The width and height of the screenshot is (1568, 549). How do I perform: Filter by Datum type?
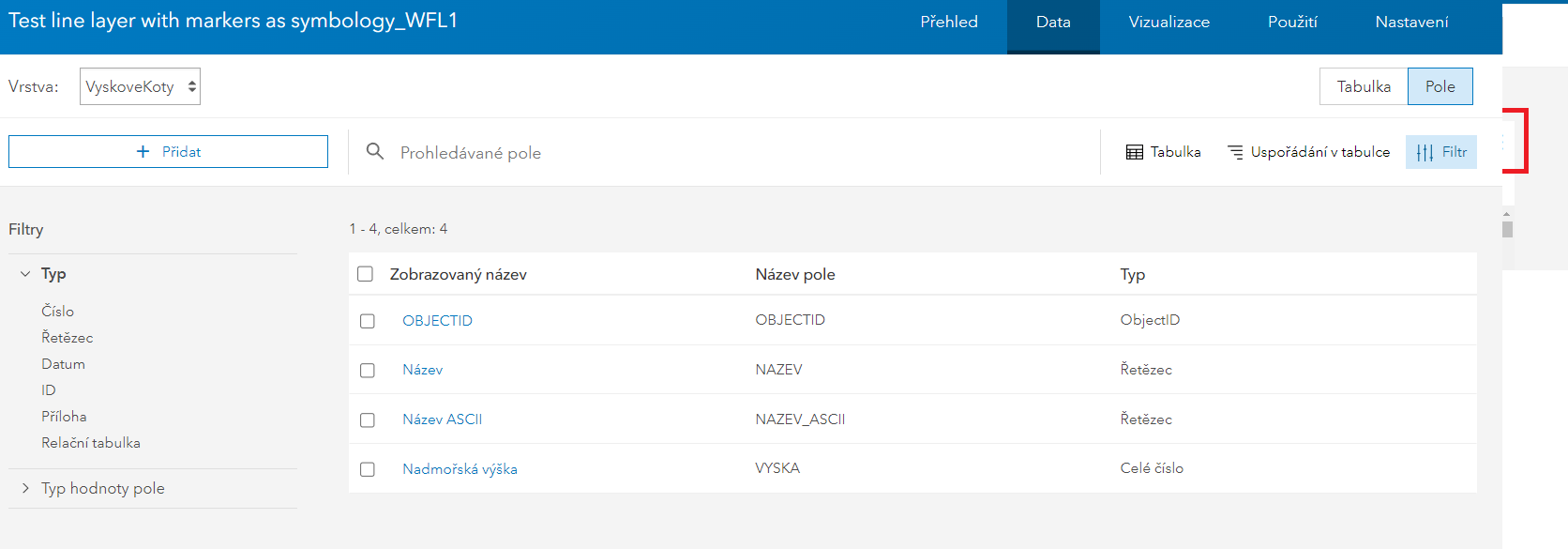63,363
